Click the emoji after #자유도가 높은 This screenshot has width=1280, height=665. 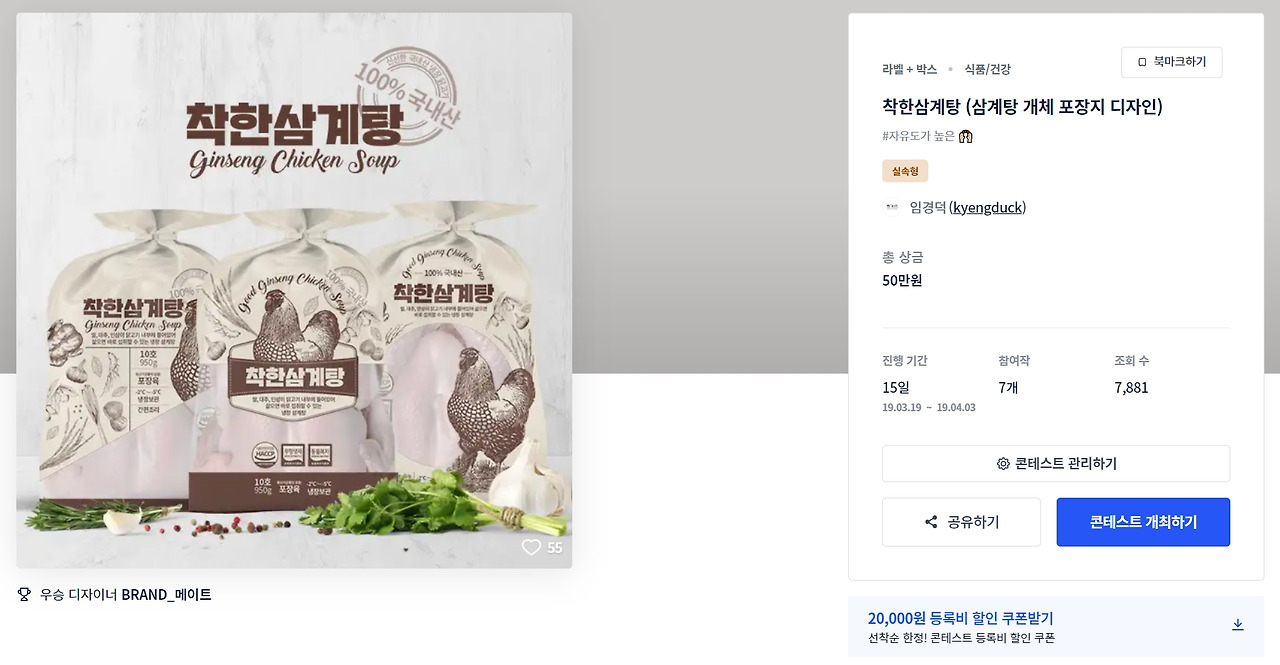(966, 136)
